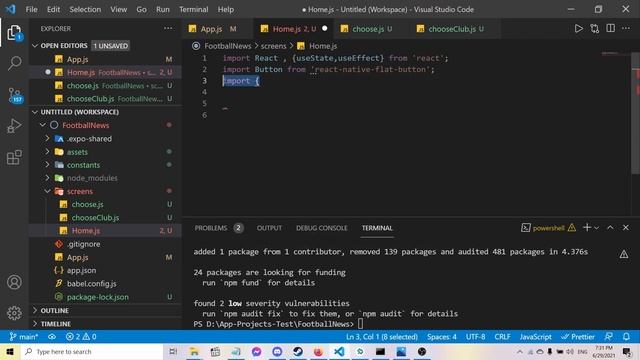Open the Go menu
This screenshot has width=640, height=360.
point(141,9)
